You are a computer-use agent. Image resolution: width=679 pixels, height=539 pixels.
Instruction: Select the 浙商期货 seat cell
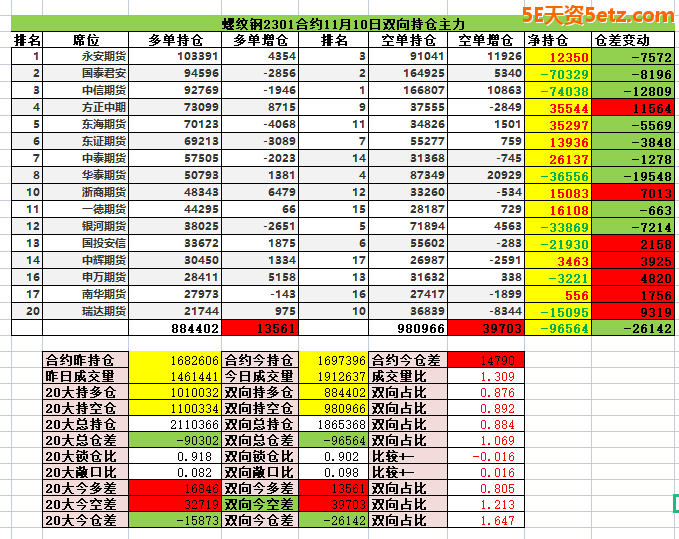point(86,192)
